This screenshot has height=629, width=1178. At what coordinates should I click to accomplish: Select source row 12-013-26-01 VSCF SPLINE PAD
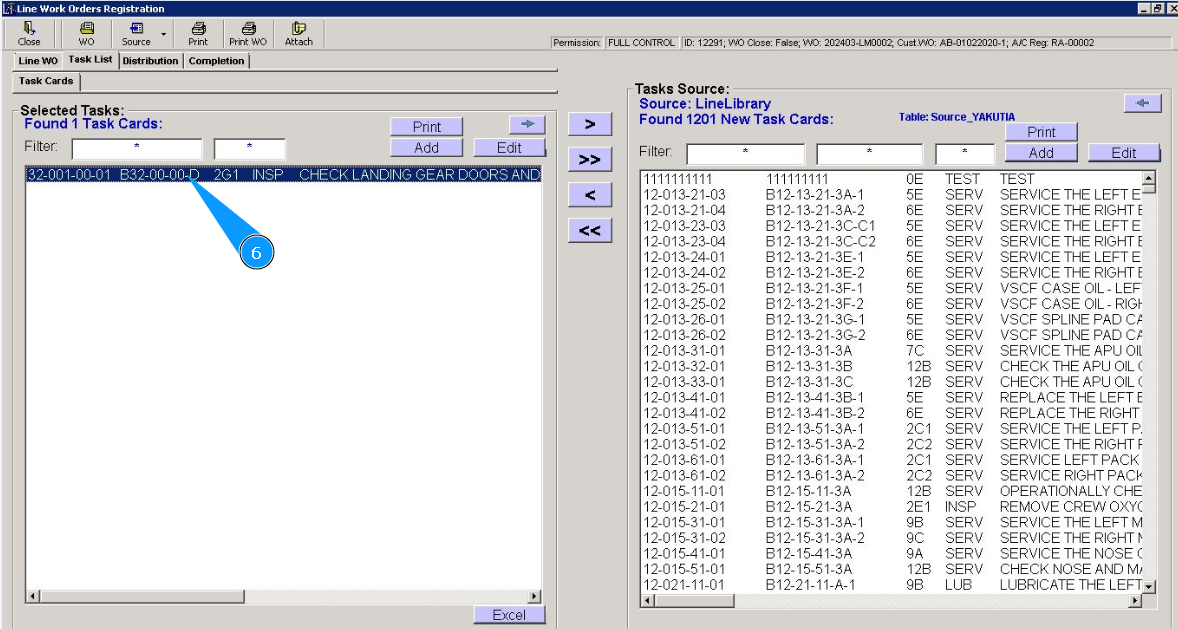tap(892, 319)
